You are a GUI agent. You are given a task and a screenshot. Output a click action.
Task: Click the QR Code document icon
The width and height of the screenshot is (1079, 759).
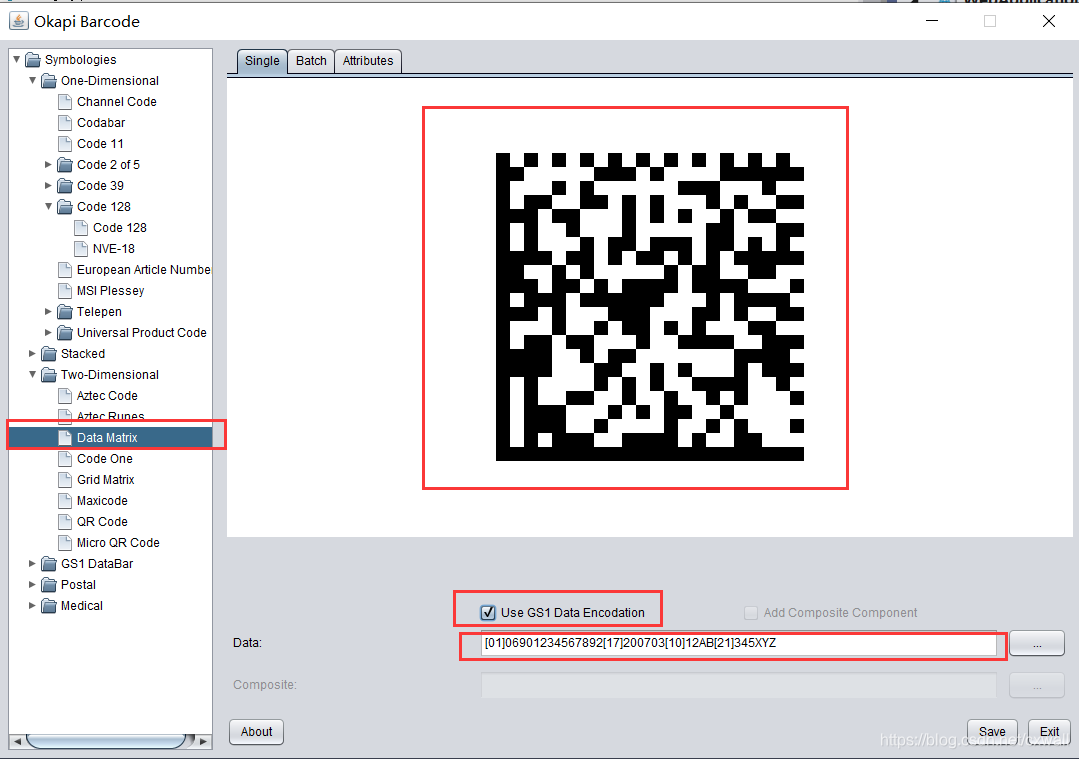pos(65,522)
